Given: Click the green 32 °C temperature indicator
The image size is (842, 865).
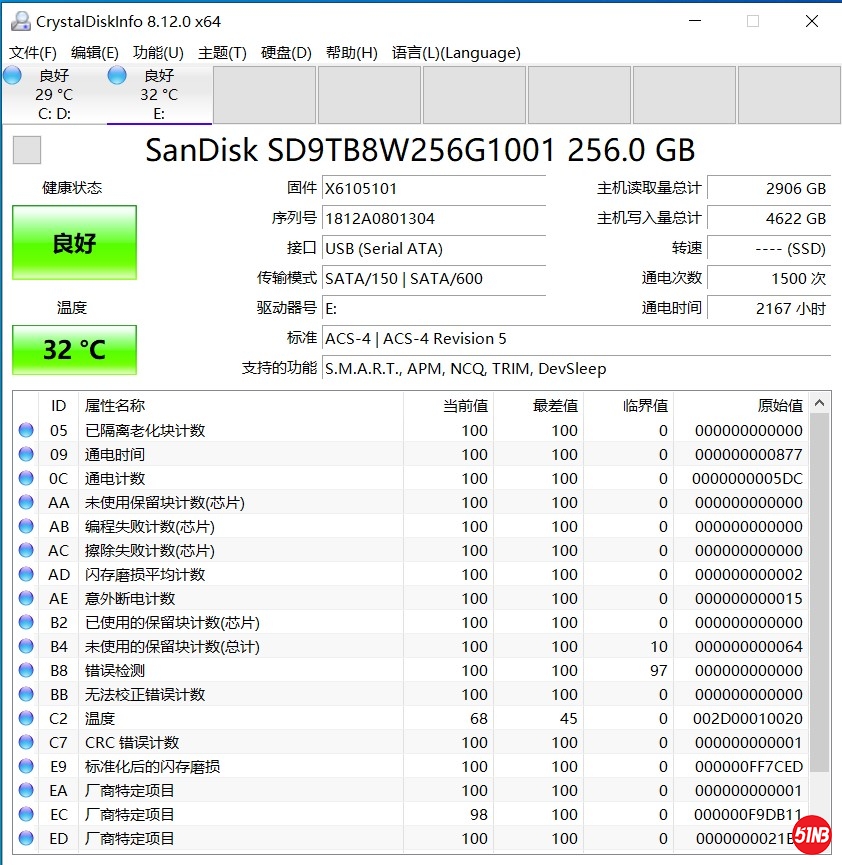Looking at the screenshot, I should coord(74,350).
